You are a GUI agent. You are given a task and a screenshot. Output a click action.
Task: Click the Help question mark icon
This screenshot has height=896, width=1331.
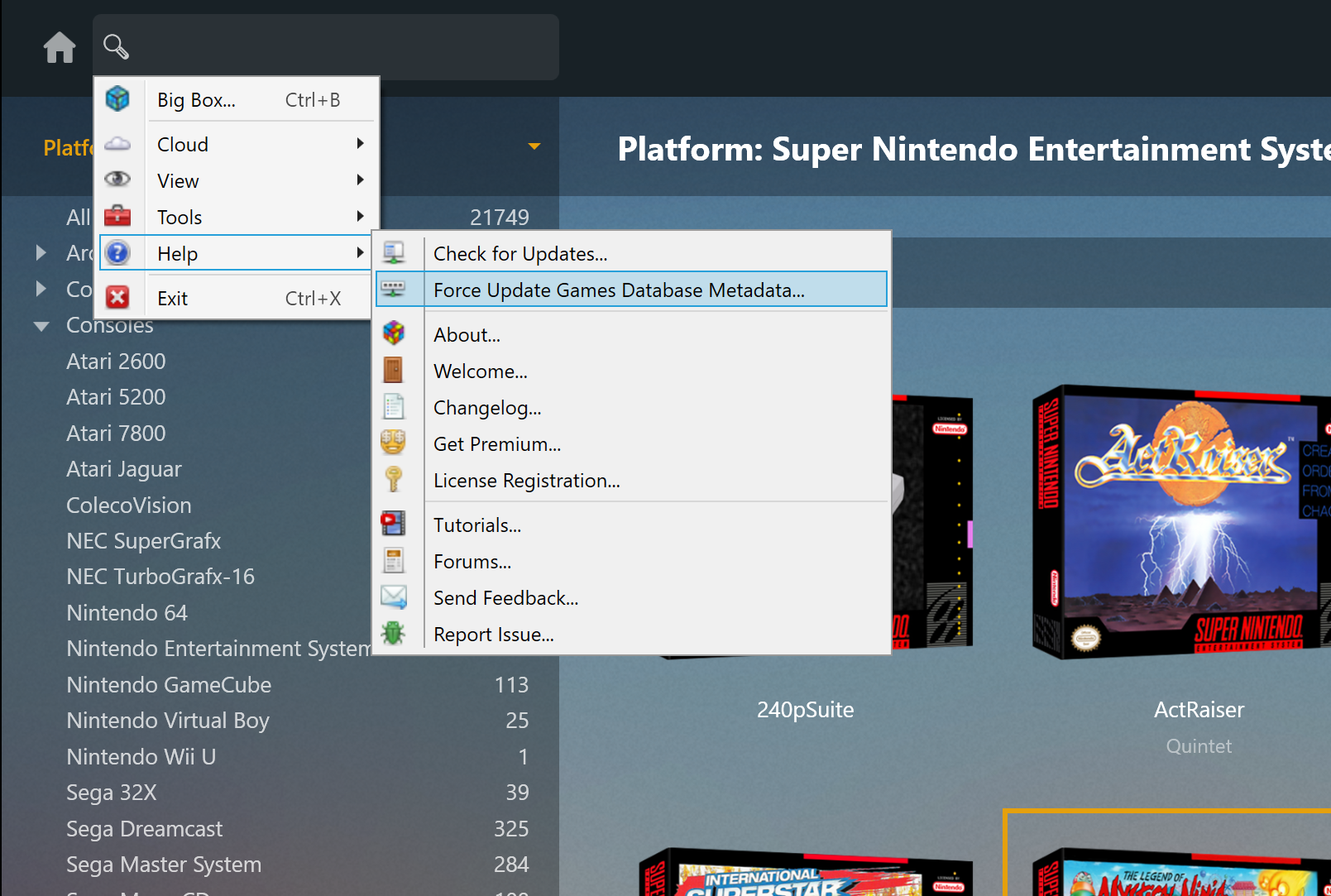click(x=117, y=252)
